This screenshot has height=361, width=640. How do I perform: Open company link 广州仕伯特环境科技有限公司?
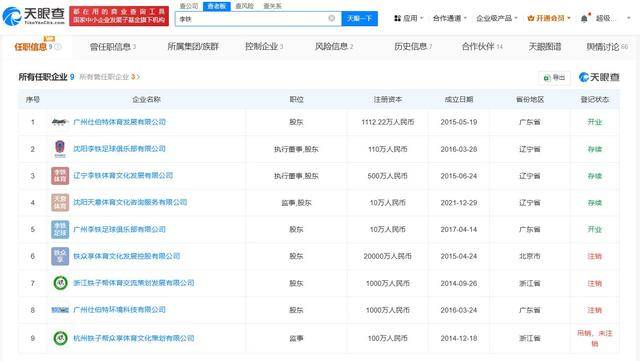pyautogui.click(x=120, y=310)
